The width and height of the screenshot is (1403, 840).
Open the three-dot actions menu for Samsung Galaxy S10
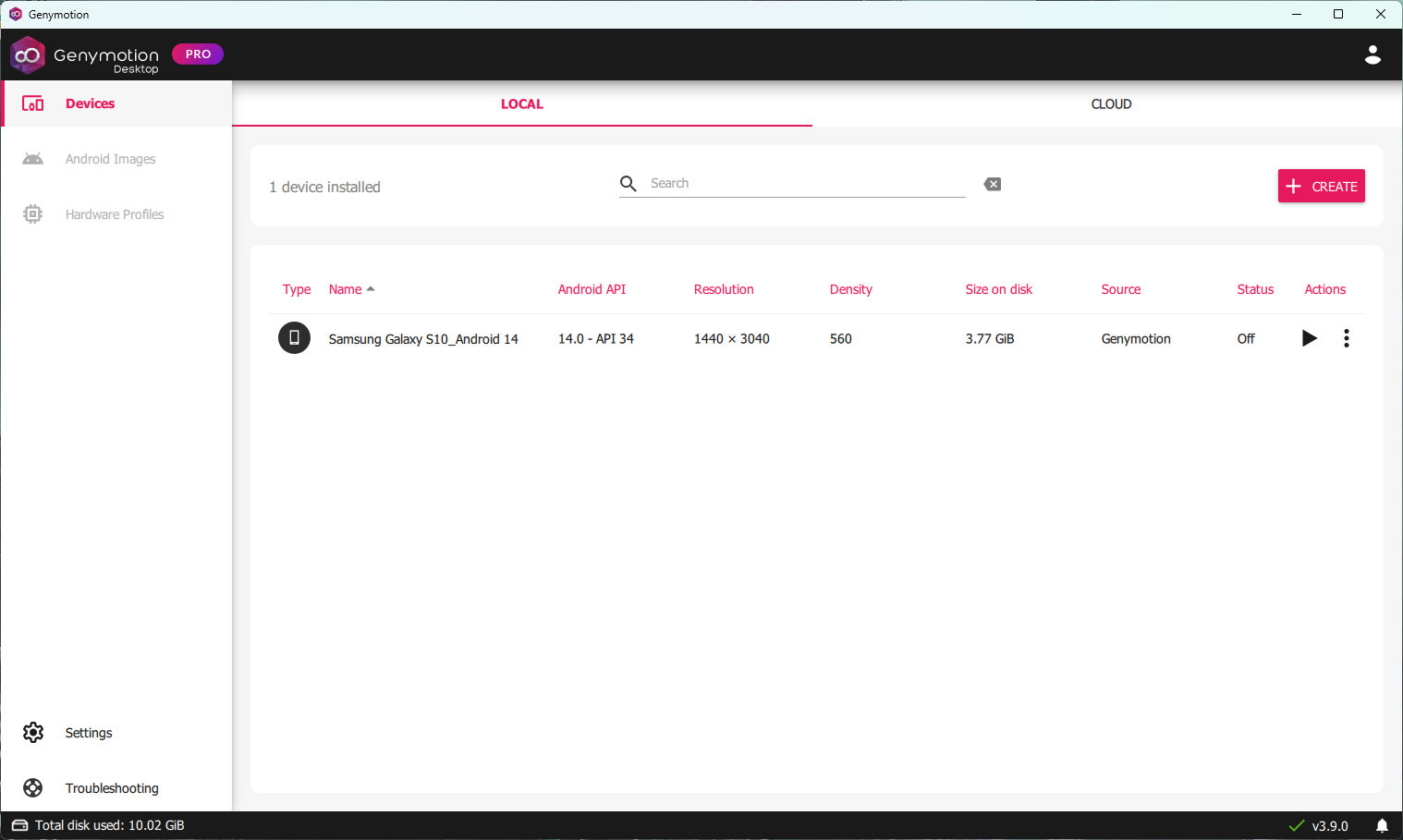click(x=1347, y=338)
